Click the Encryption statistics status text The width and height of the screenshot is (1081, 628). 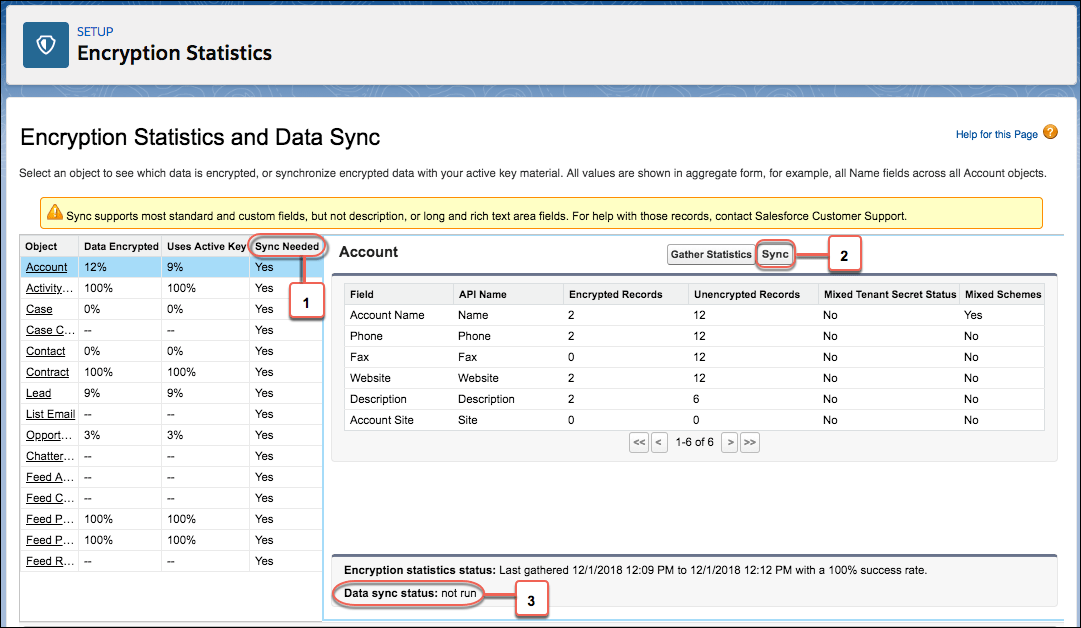(636, 570)
